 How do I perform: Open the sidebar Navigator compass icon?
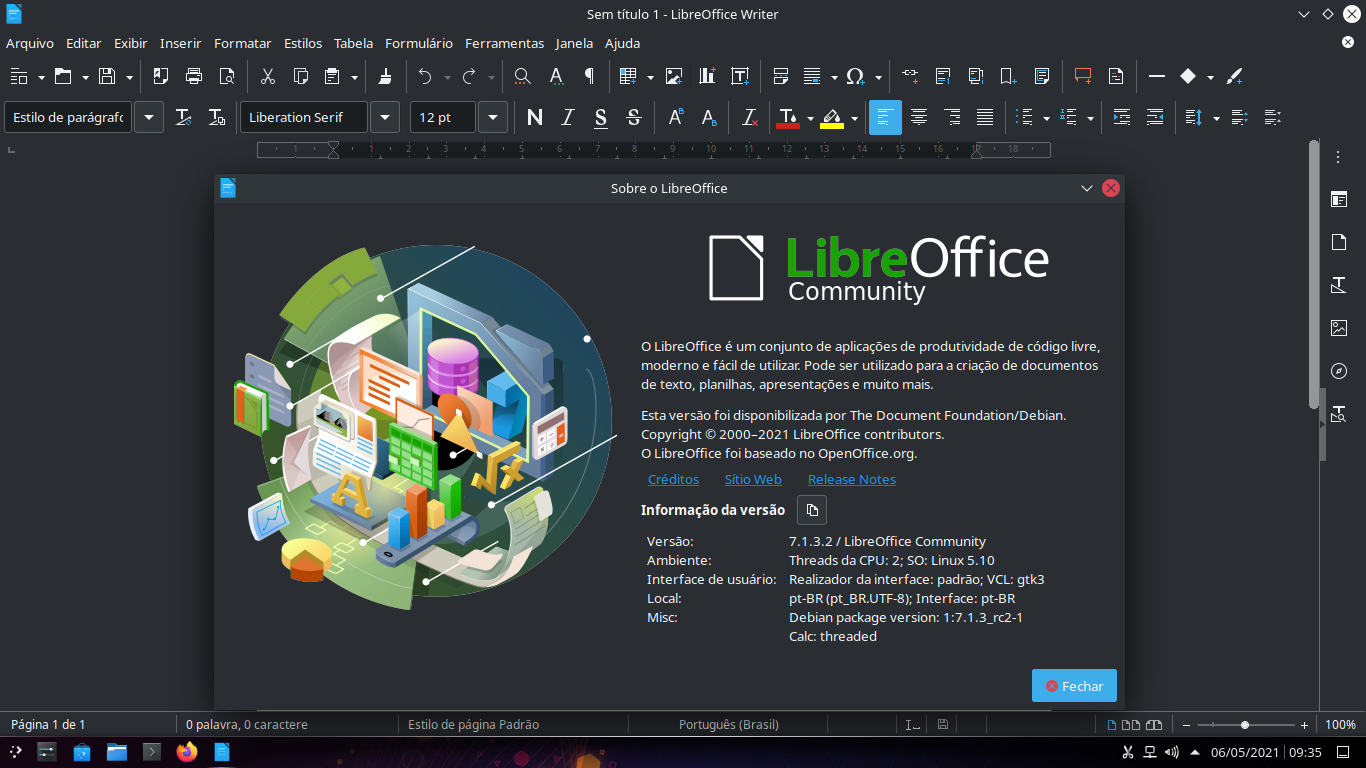[1339, 371]
